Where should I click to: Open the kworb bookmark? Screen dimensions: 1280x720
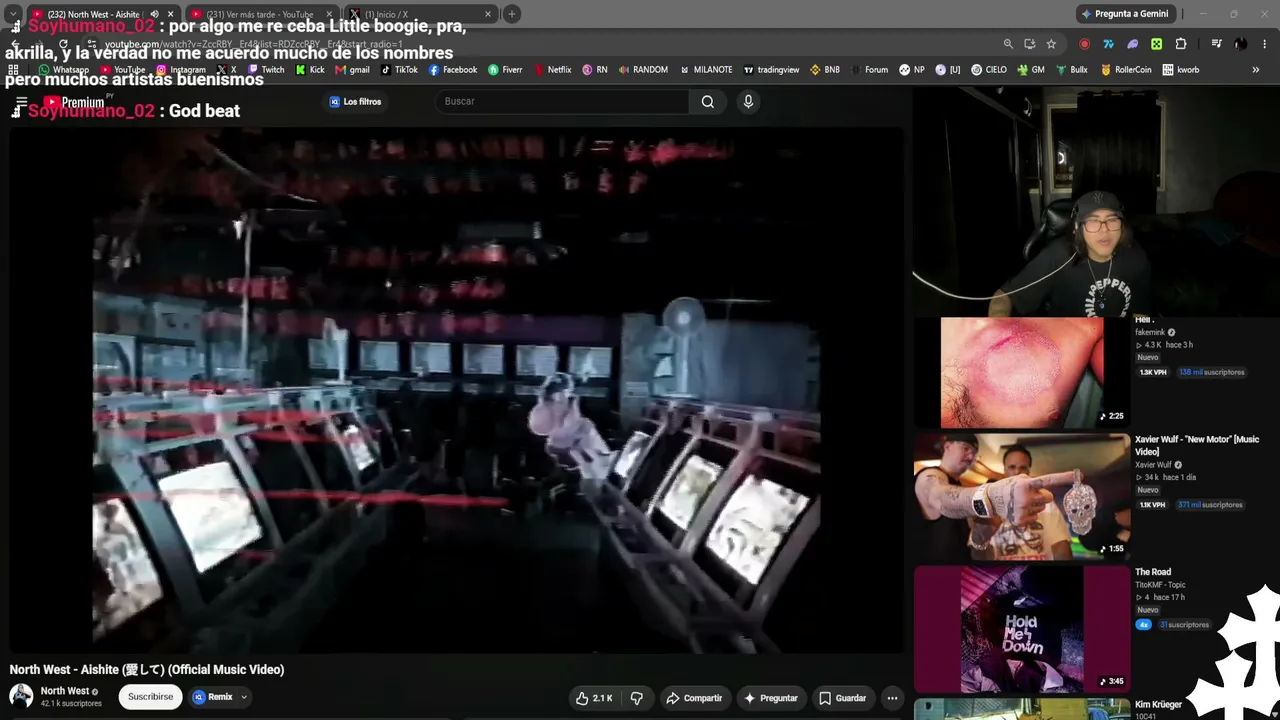(x=1181, y=70)
